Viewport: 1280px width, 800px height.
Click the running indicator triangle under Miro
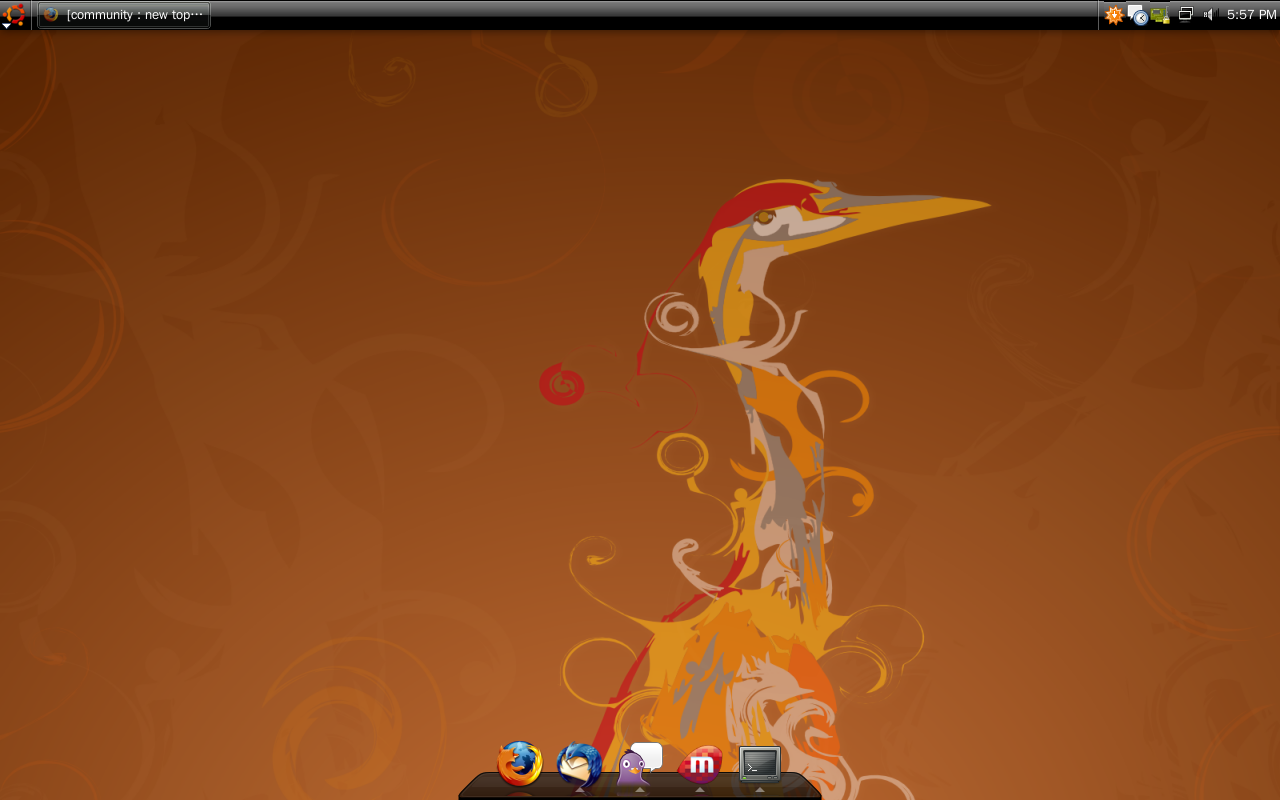point(700,790)
